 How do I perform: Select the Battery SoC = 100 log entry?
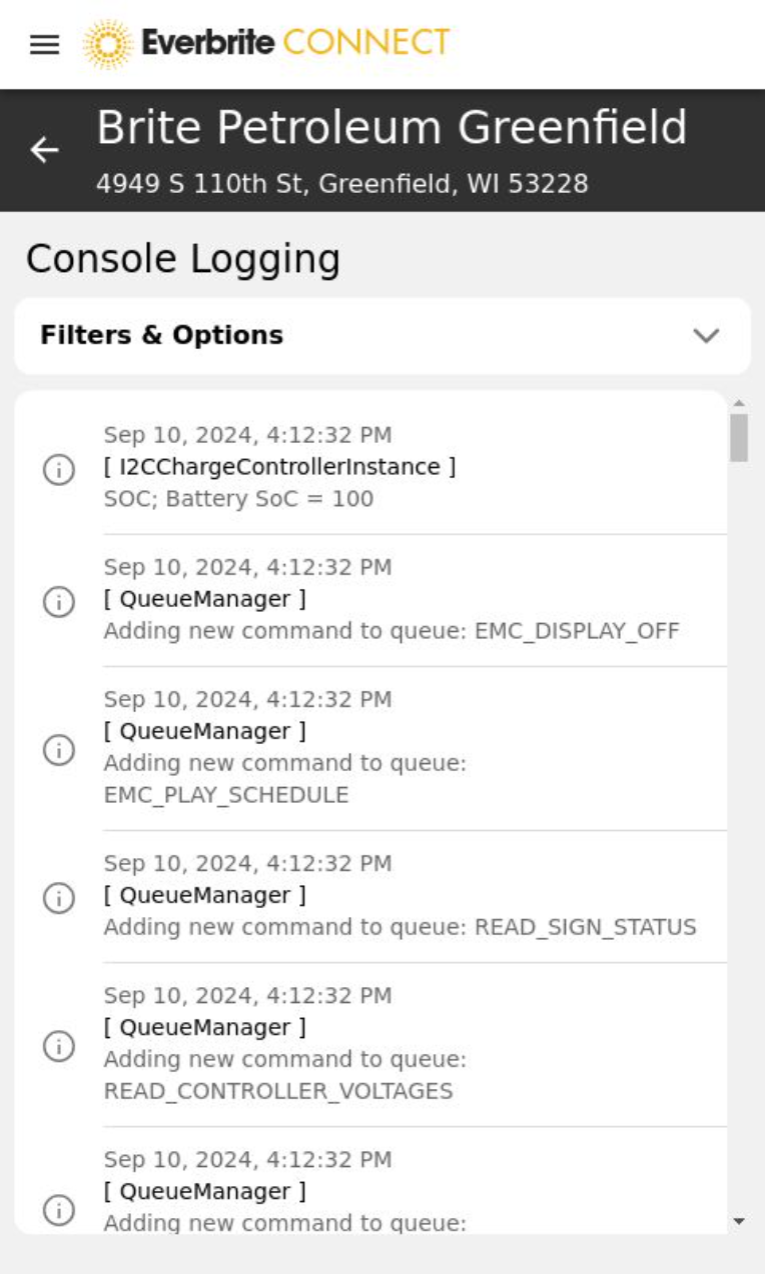point(238,499)
